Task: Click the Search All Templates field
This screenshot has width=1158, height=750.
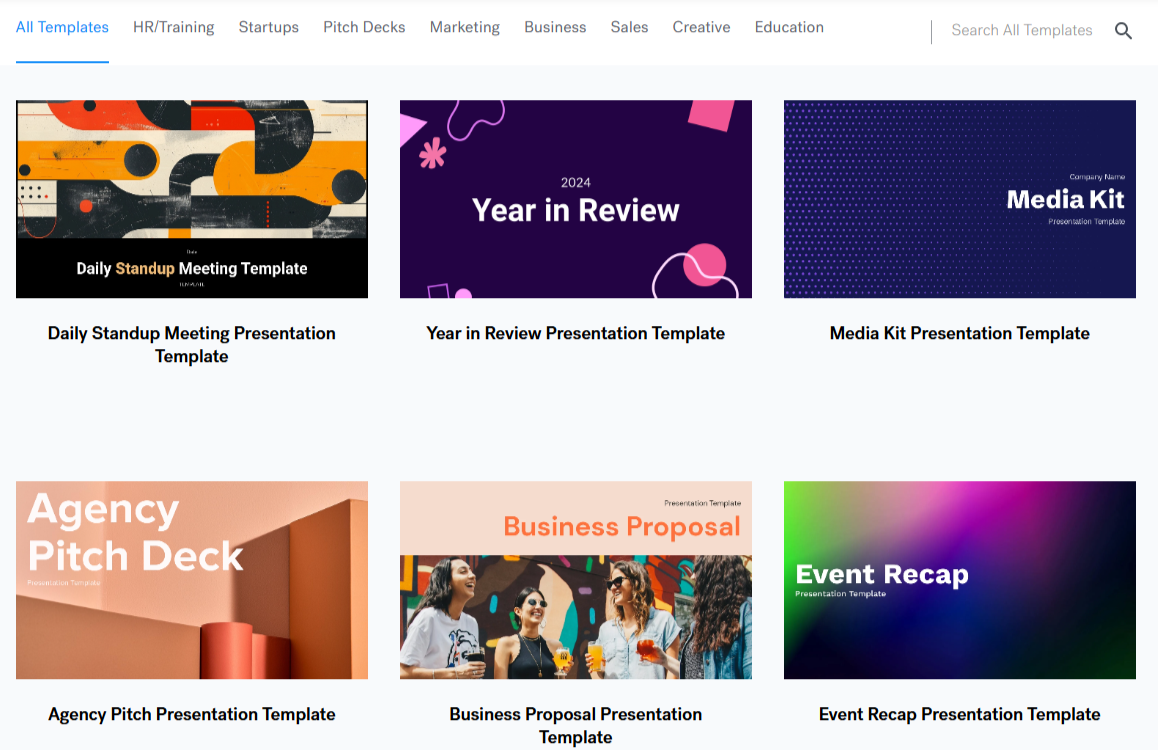Action: 1021,31
